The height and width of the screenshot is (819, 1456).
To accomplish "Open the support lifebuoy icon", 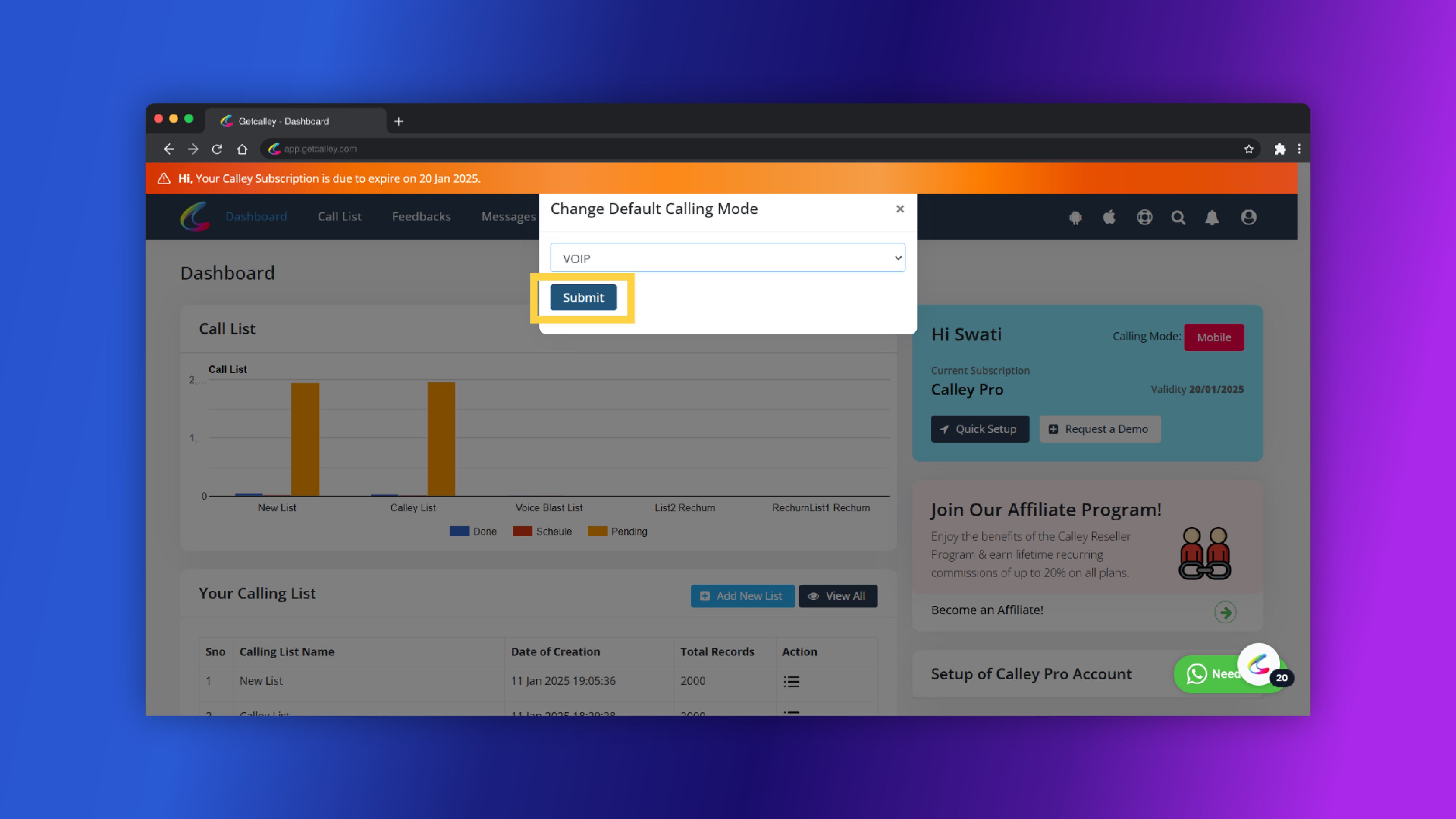I will click(1145, 217).
